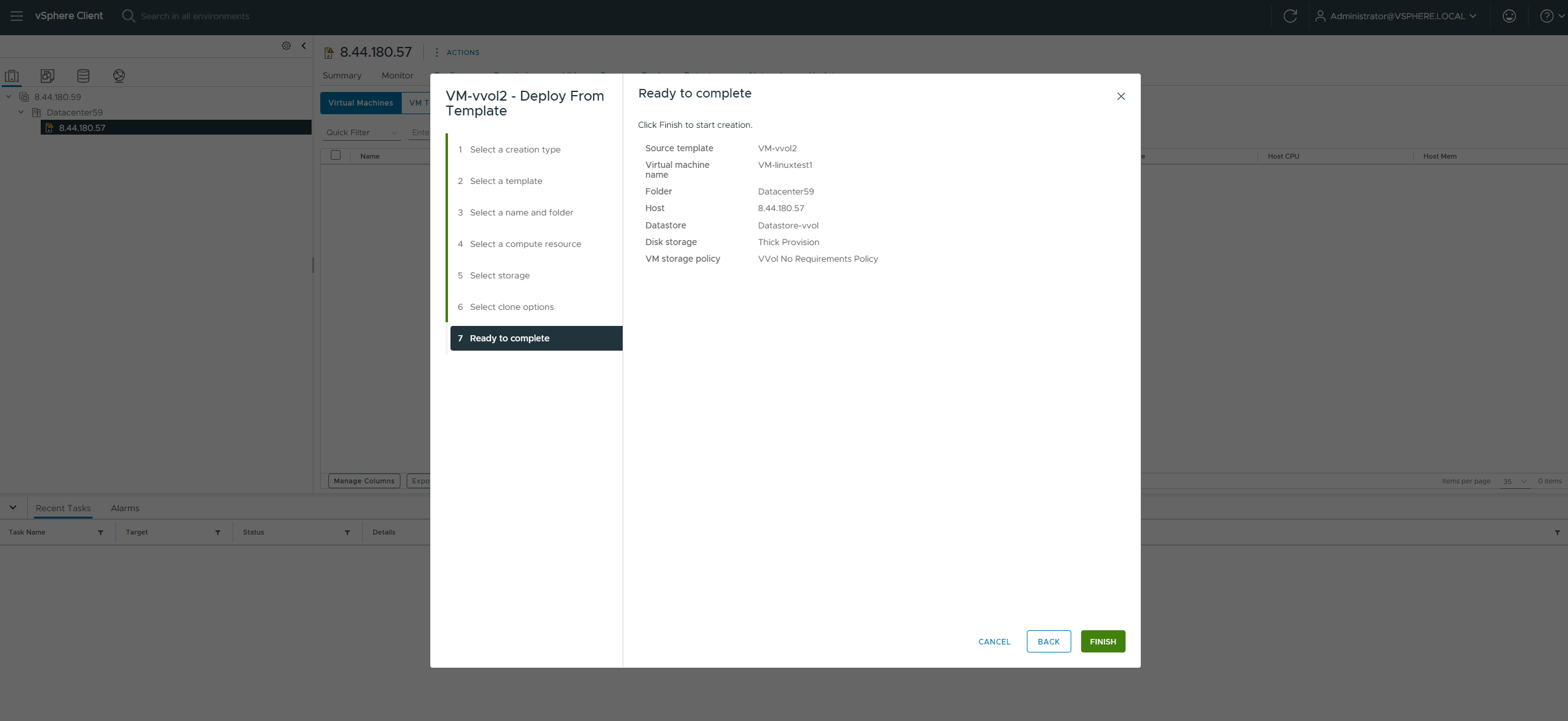
Task: Click the global search magnifier icon
Action: 128,16
